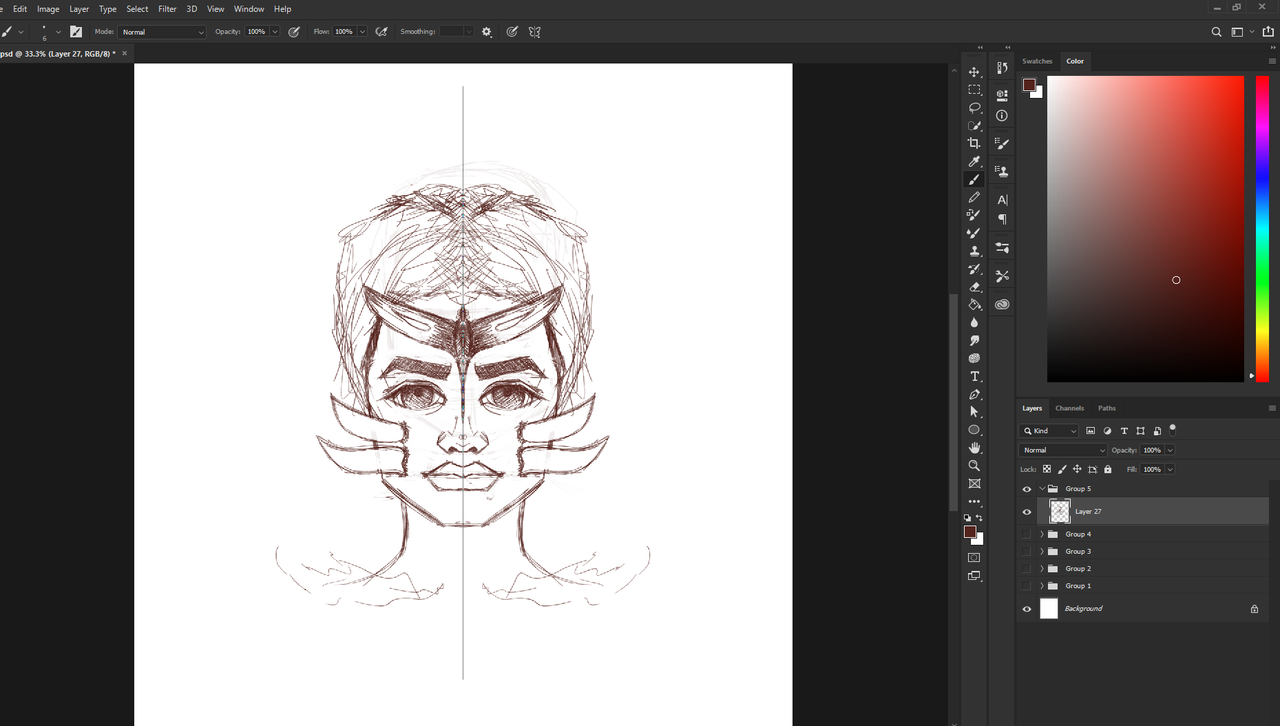Screen dimensions: 1280x726
Task: Select the Pencil tool
Action: click(x=974, y=197)
